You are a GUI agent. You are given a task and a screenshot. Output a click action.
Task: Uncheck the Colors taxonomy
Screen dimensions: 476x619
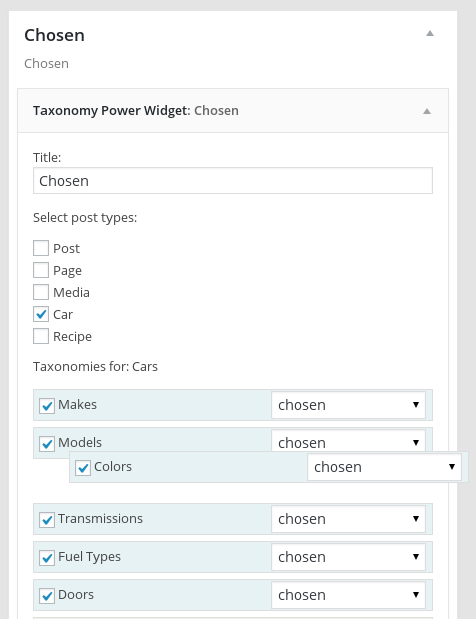(x=83, y=468)
